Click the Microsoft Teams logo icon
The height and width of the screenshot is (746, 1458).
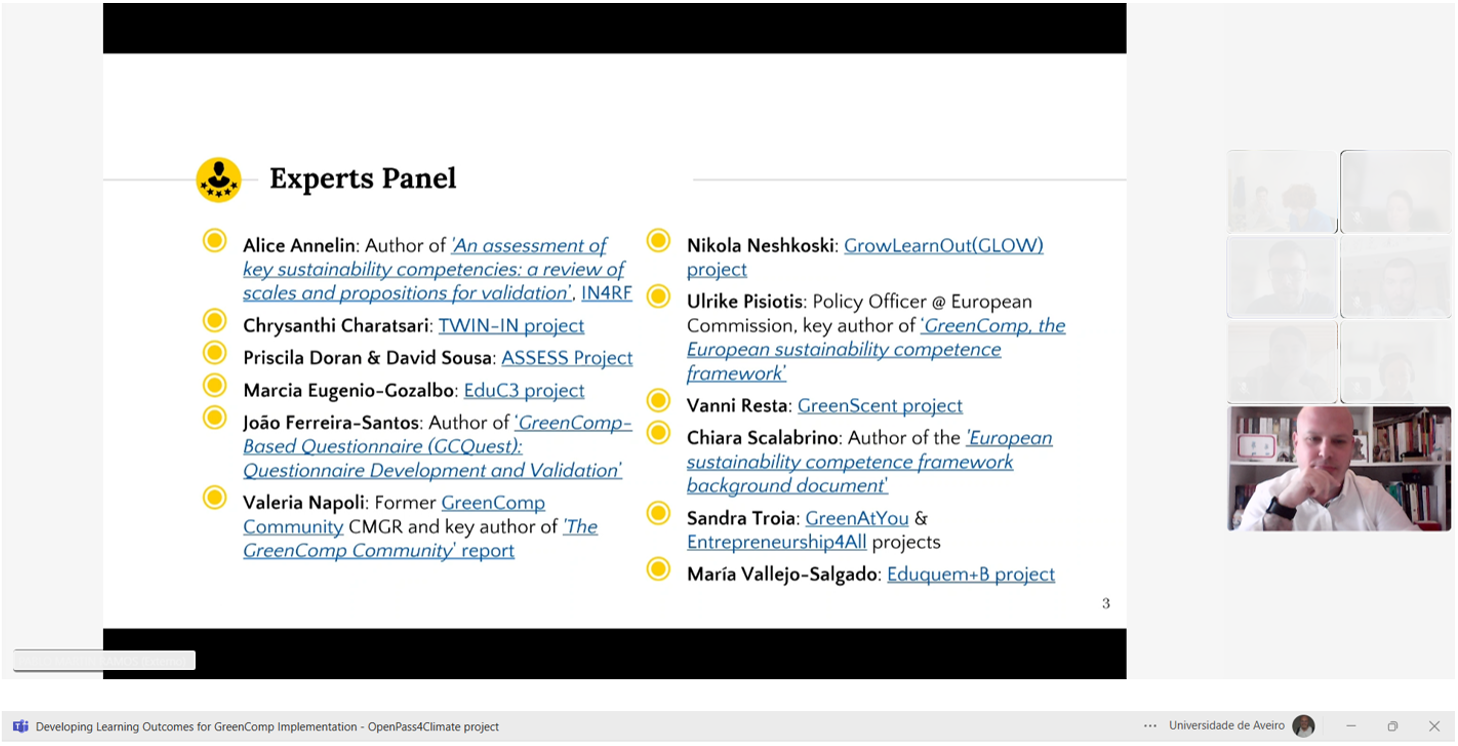(x=20, y=726)
